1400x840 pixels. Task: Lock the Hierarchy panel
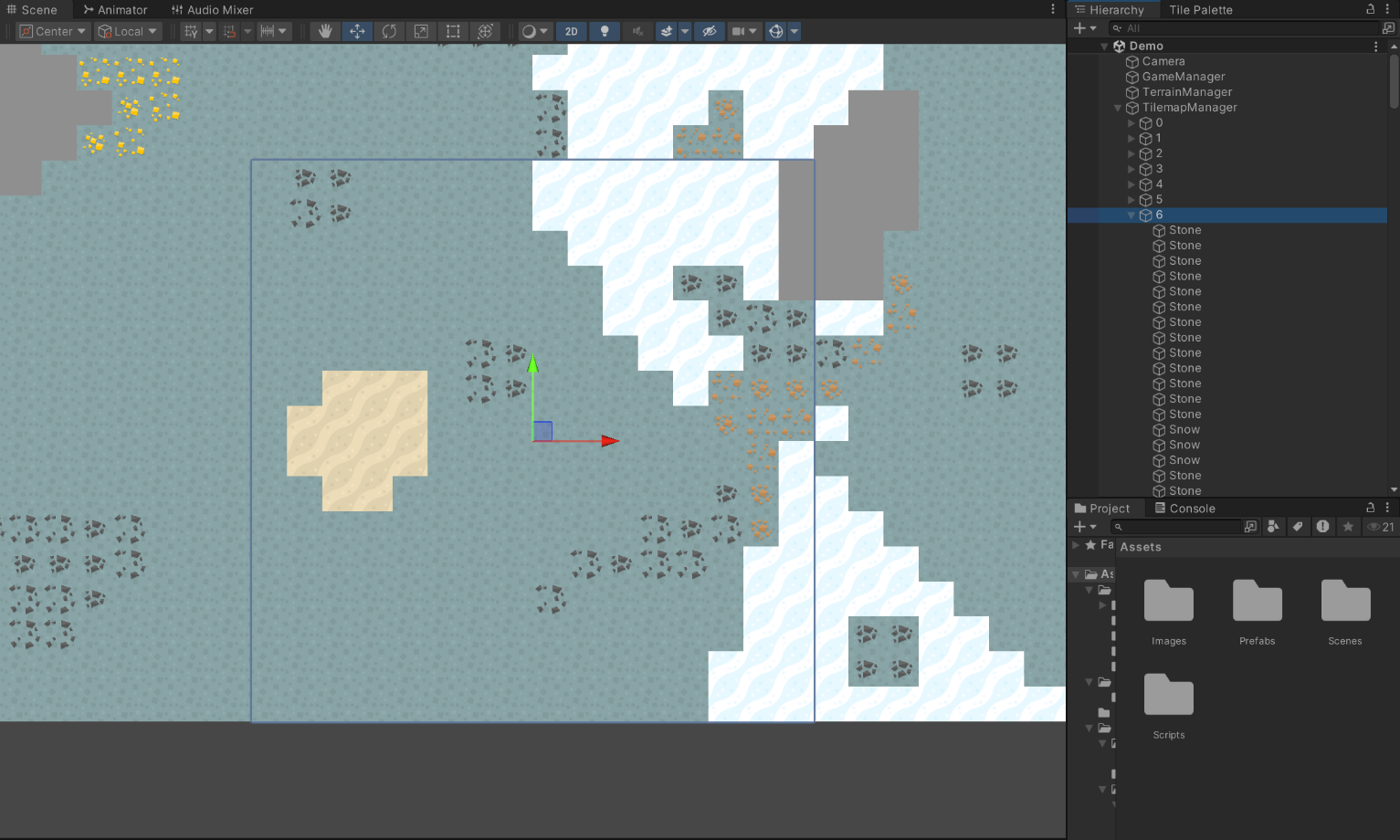(1370, 9)
